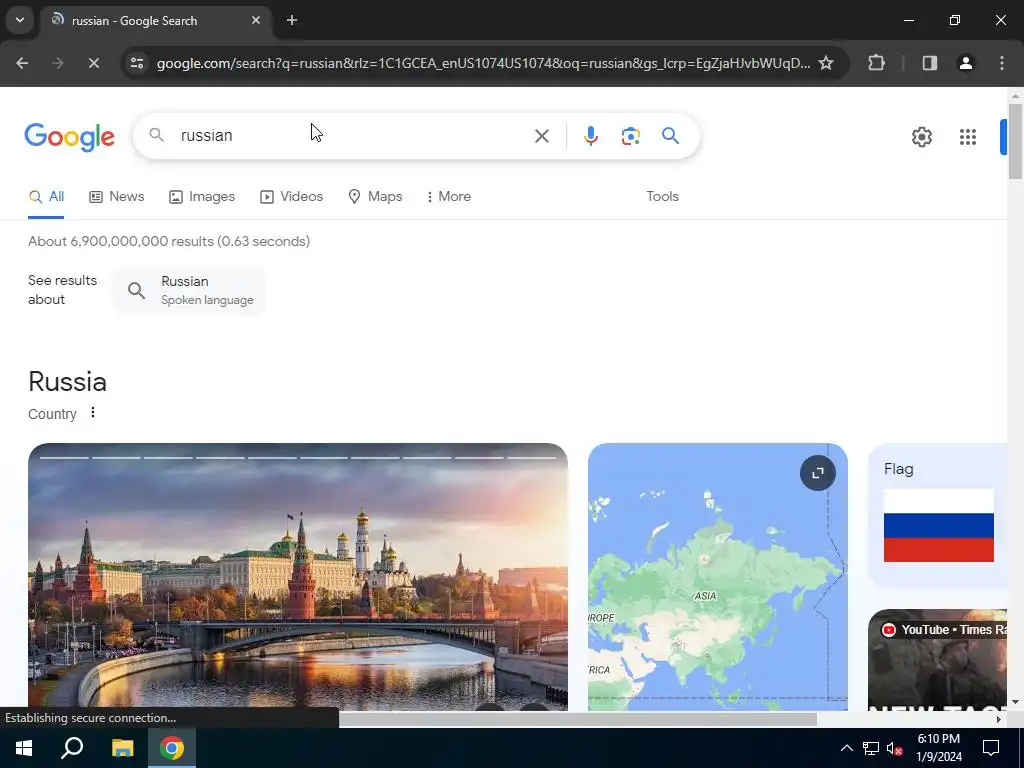Open Google apps grid

pyautogui.click(x=968, y=136)
